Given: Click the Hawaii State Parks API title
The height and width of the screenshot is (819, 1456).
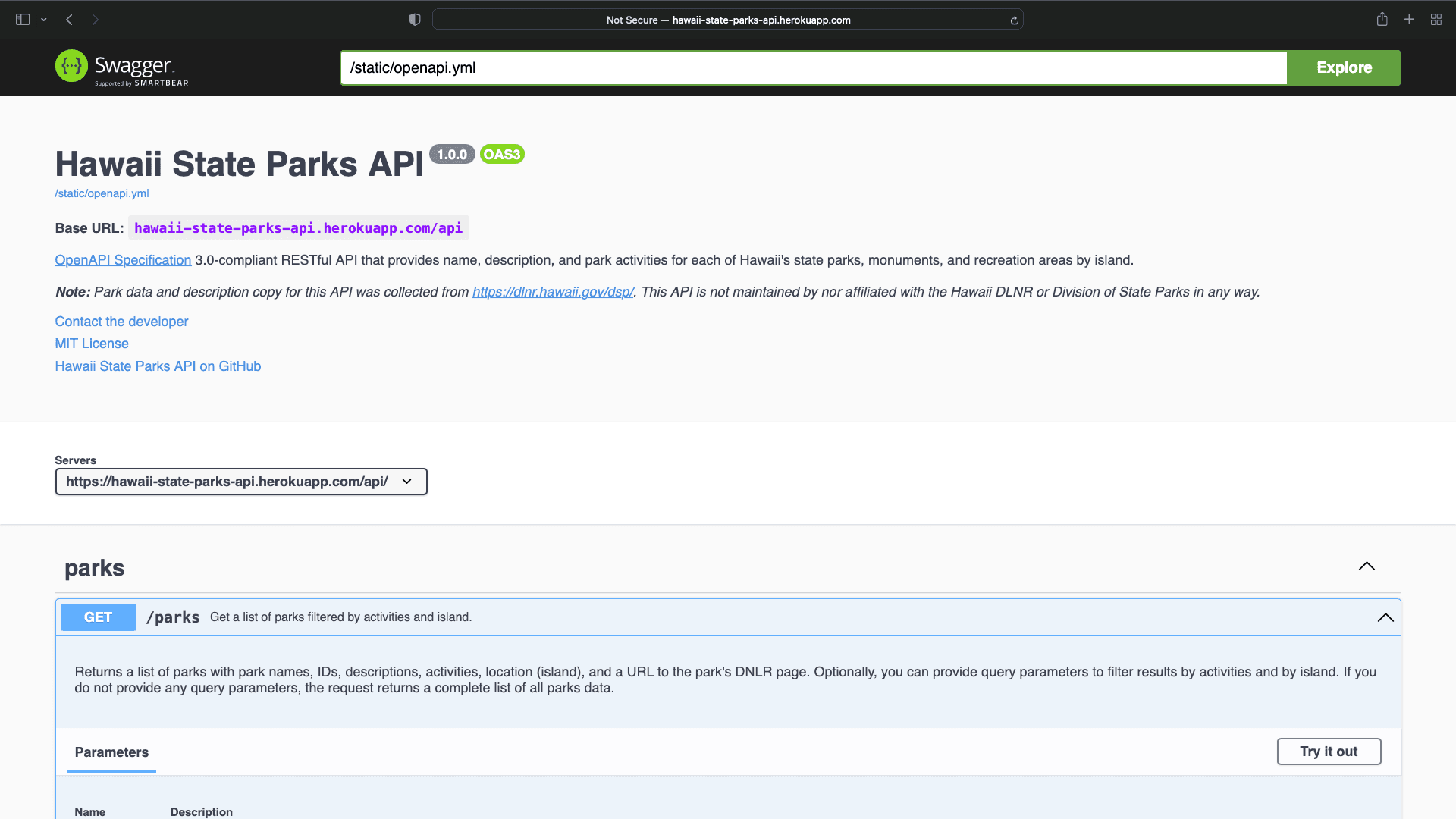Looking at the screenshot, I should tap(240, 164).
